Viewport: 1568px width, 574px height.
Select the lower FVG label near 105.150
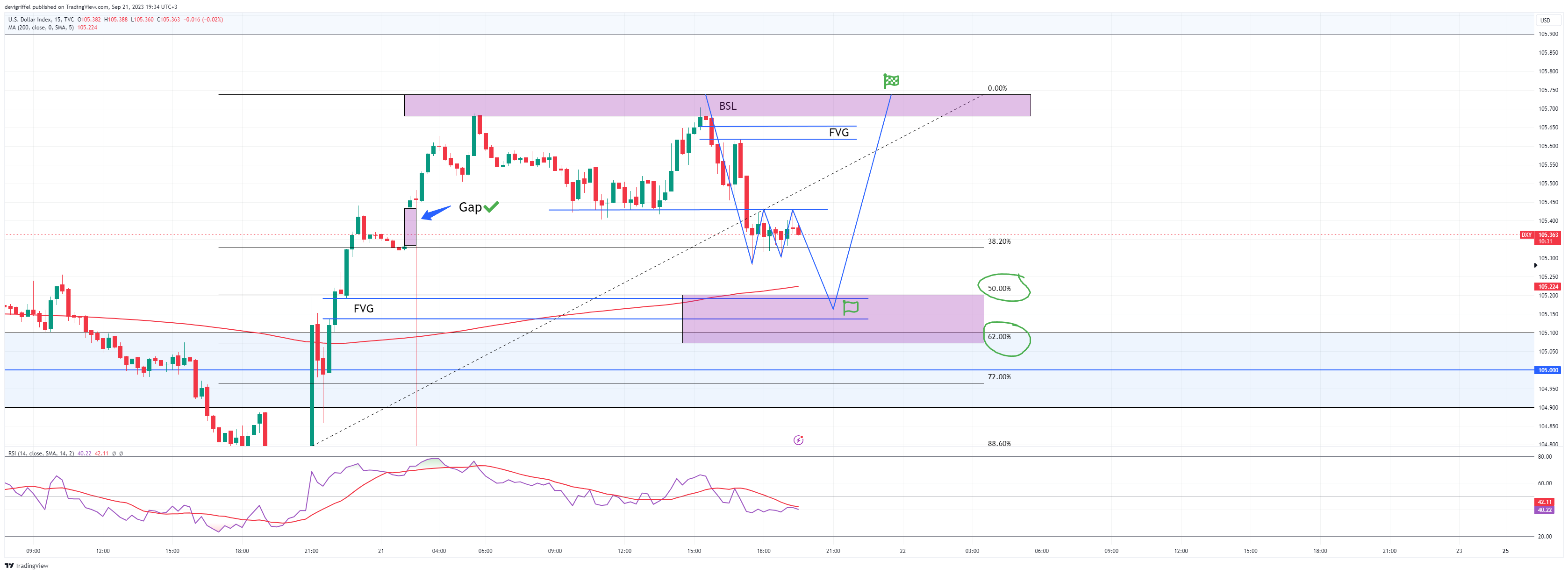(x=364, y=308)
